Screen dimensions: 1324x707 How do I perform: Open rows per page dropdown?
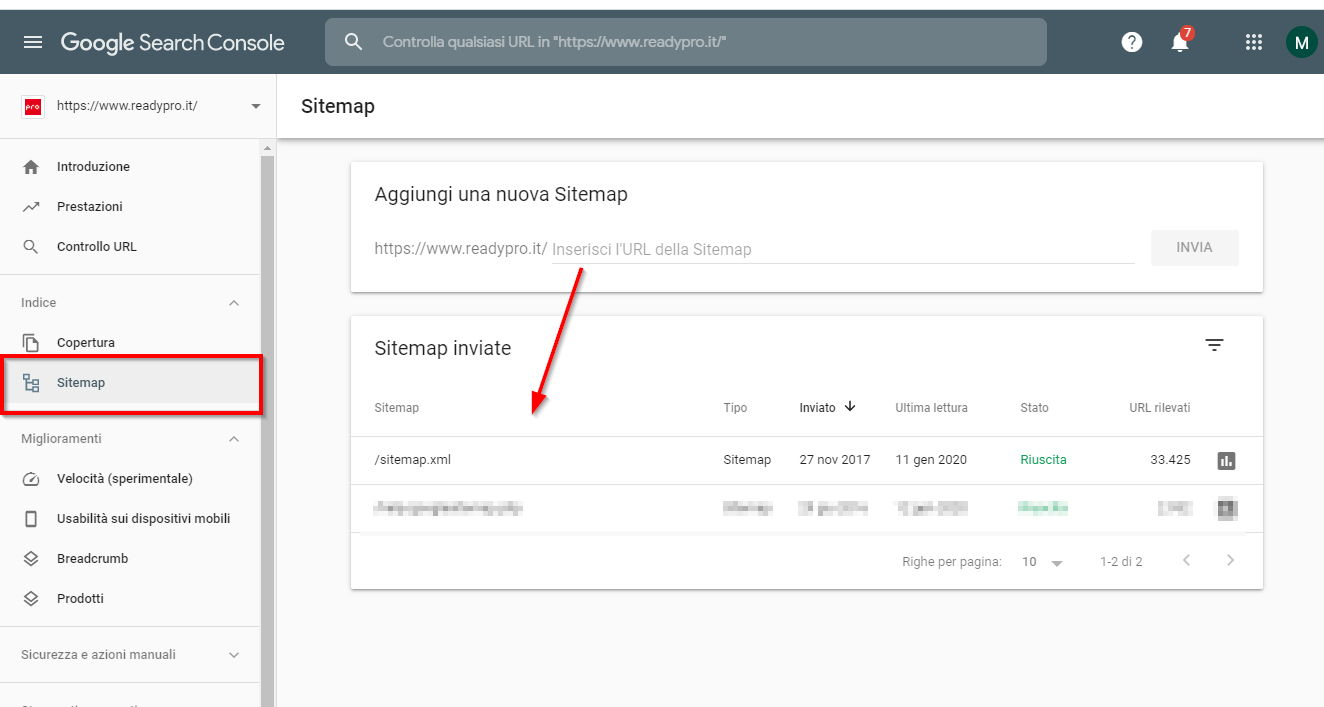1043,562
